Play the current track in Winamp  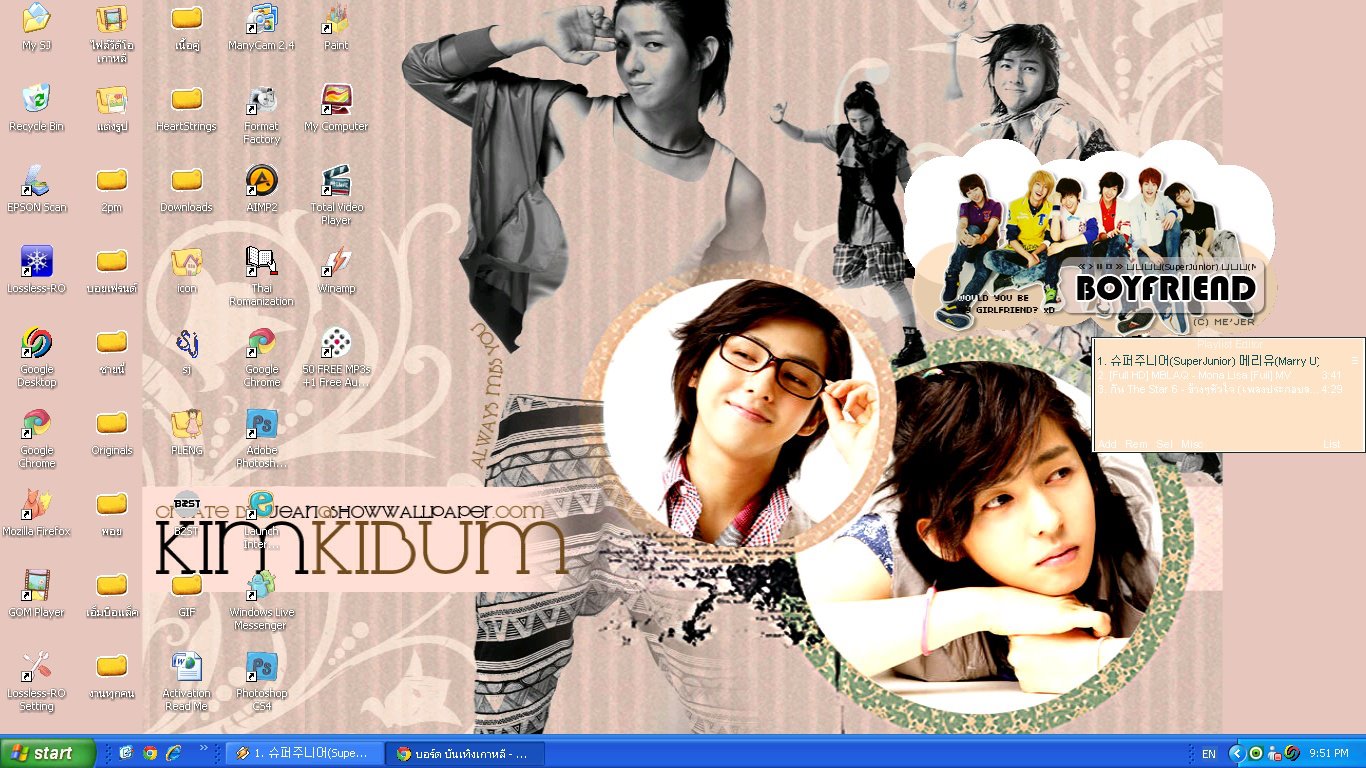tap(1092, 267)
